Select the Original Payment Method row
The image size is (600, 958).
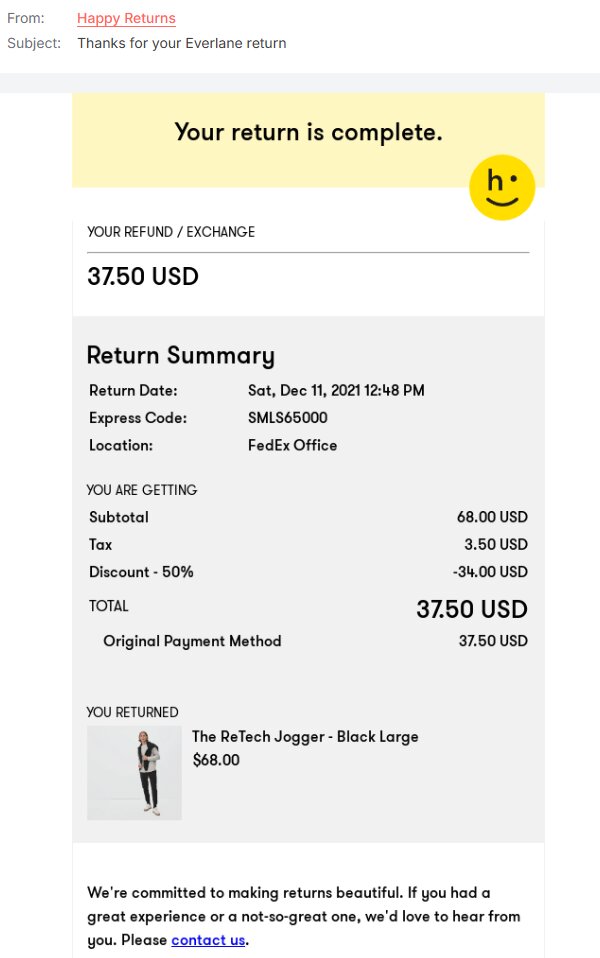(192, 641)
